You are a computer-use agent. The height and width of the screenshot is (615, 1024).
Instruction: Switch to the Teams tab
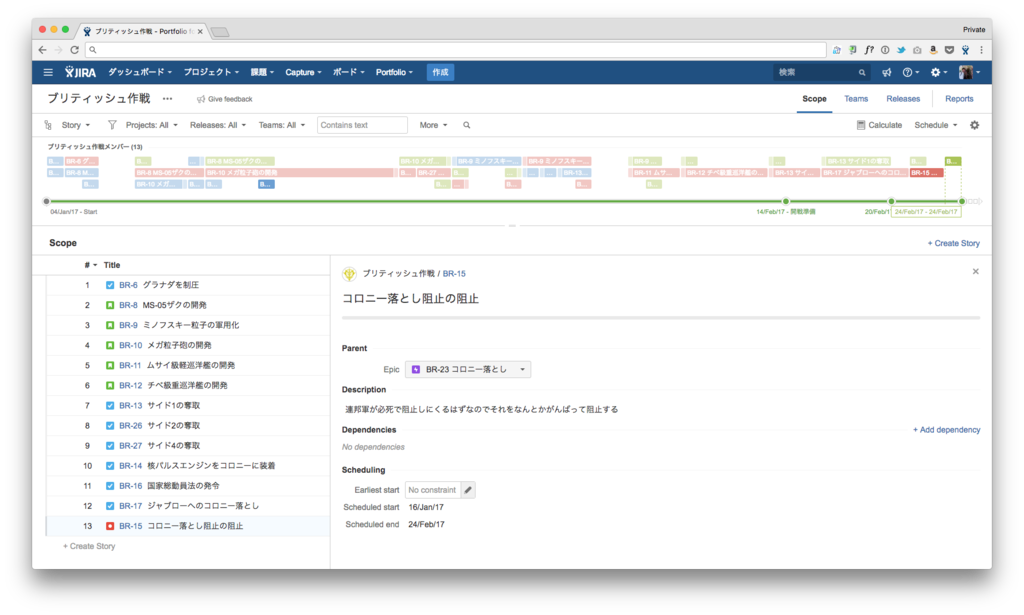pyautogui.click(x=856, y=99)
